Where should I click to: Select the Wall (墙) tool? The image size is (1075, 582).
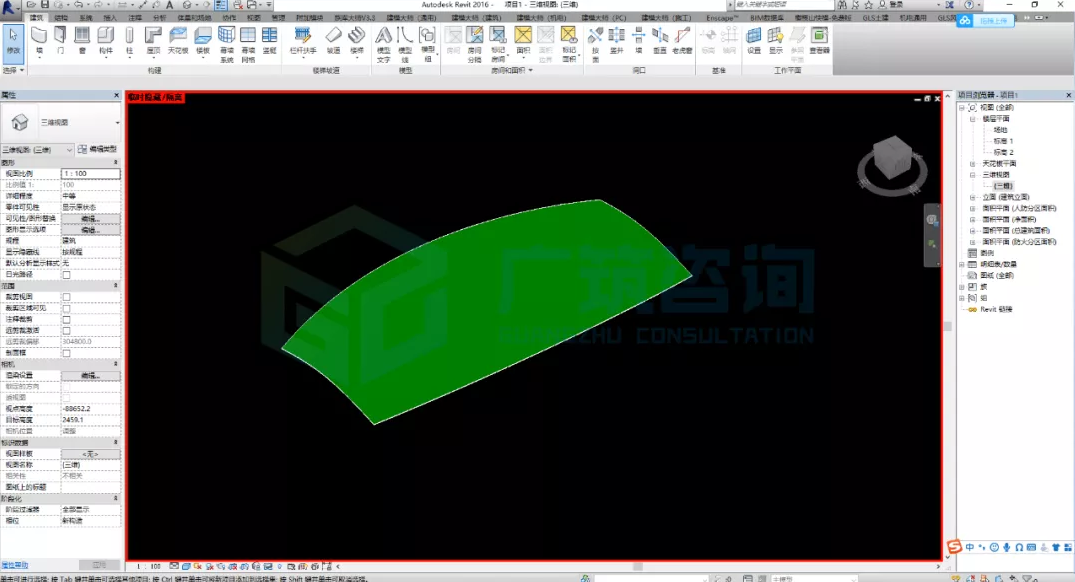coord(39,40)
